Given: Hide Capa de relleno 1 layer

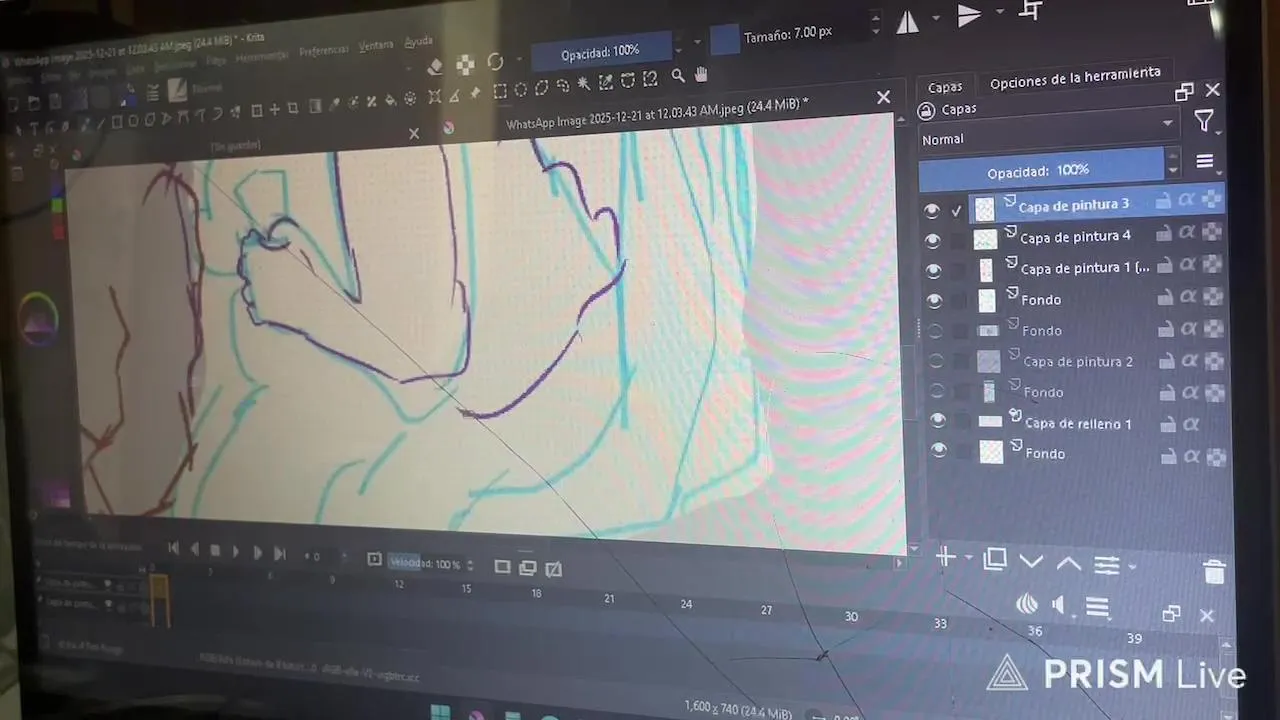Looking at the screenshot, I should click(938, 421).
